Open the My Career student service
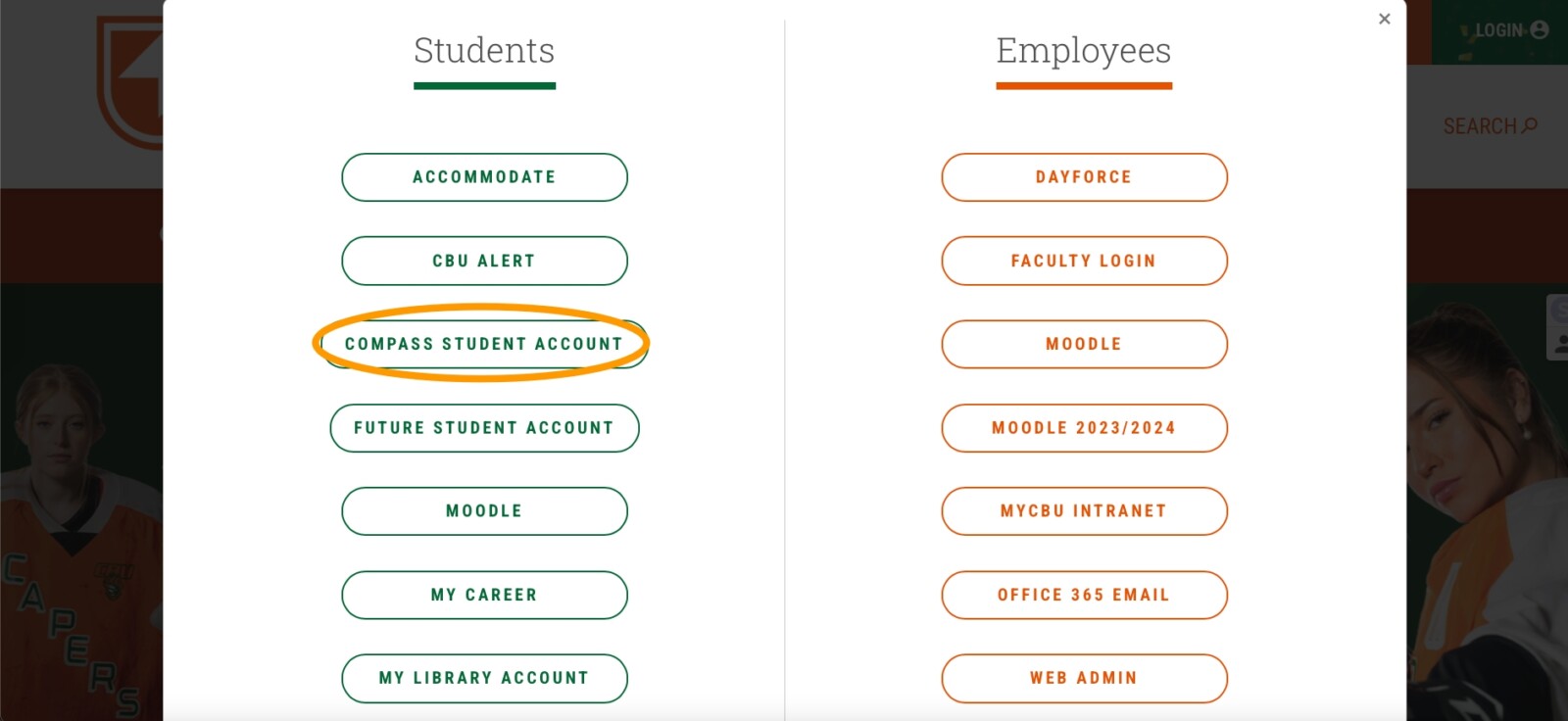 (x=484, y=595)
